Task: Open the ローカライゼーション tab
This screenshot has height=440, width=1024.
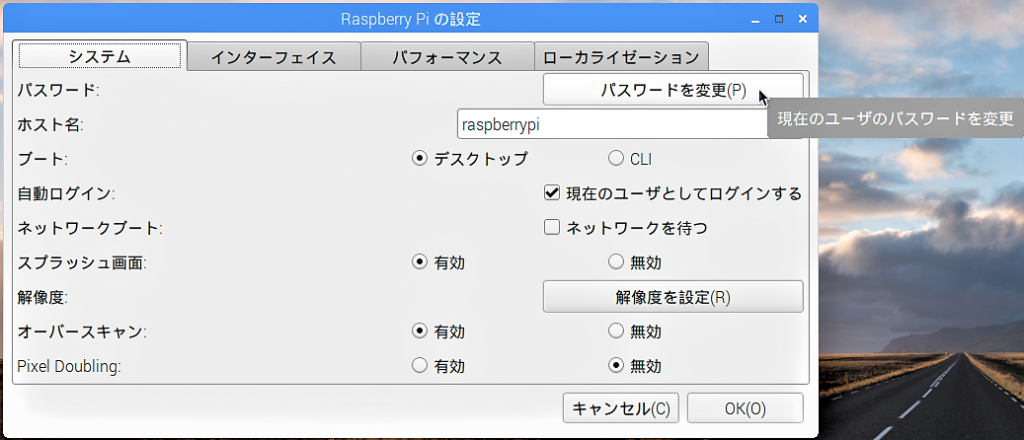Action: click(x=621, y=57)
